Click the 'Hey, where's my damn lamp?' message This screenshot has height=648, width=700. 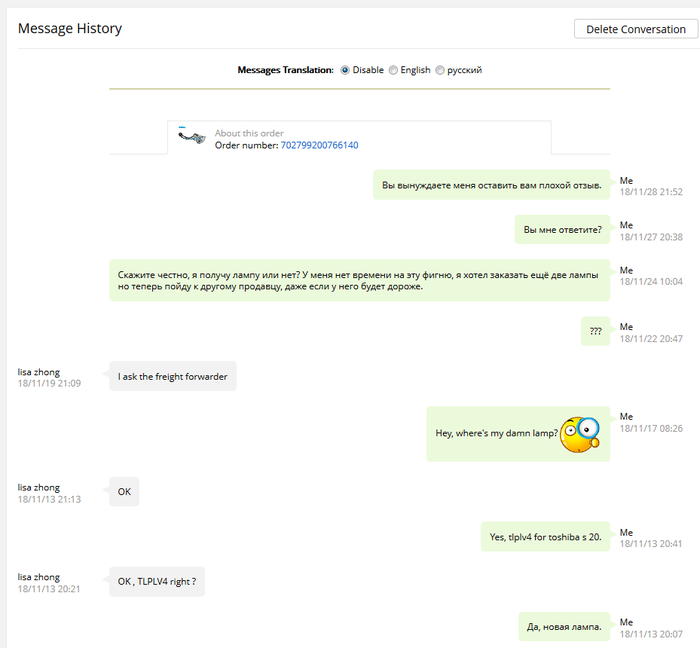496,433
